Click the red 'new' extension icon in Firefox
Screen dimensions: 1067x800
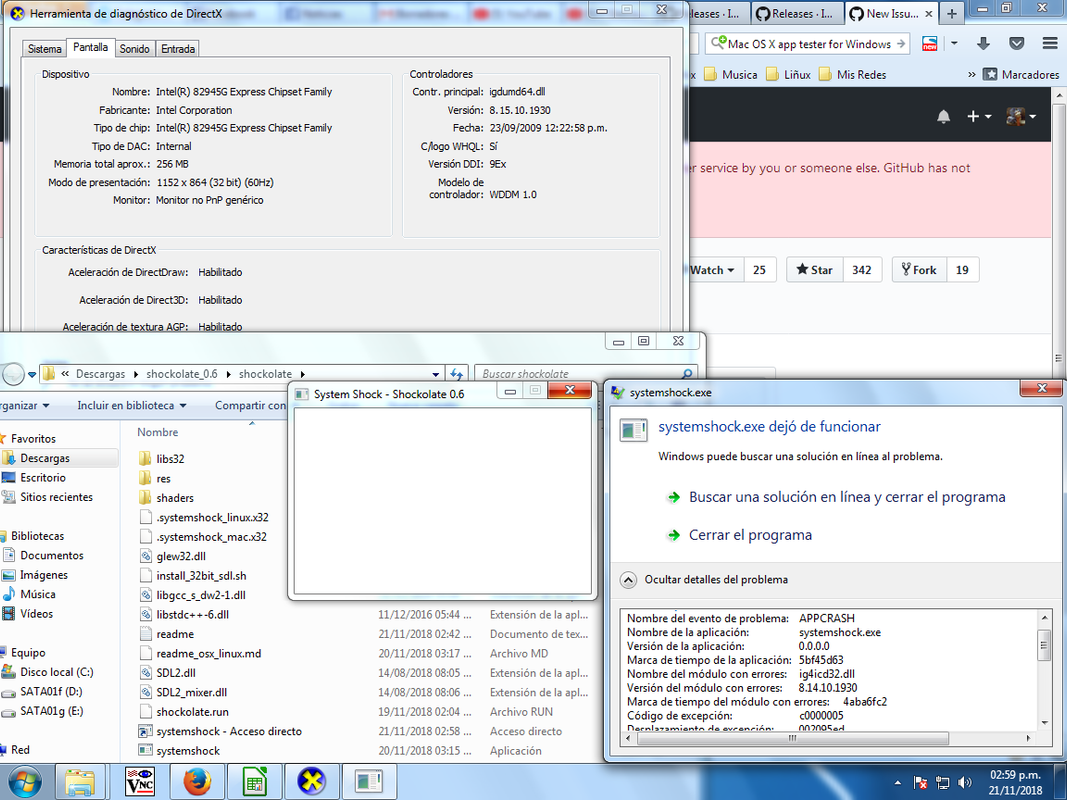(930, 44)
